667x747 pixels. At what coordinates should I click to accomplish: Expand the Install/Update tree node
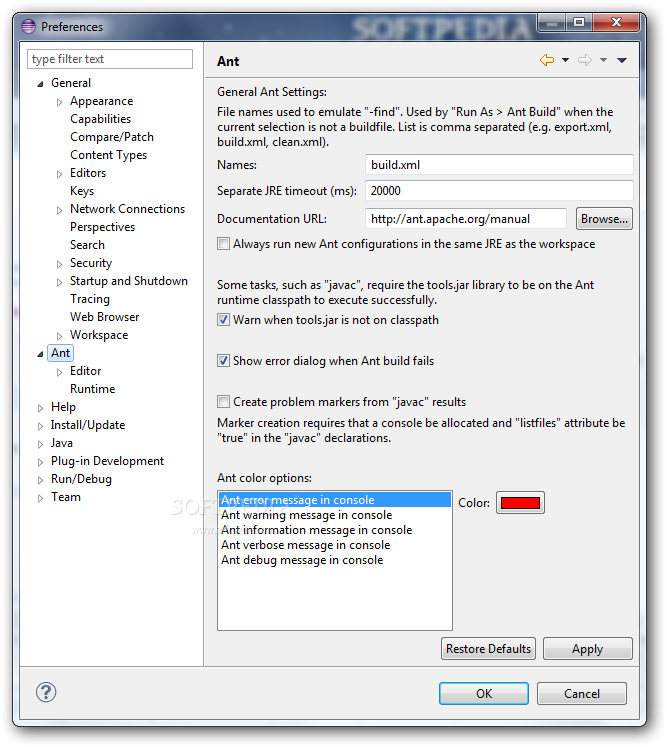40,426
